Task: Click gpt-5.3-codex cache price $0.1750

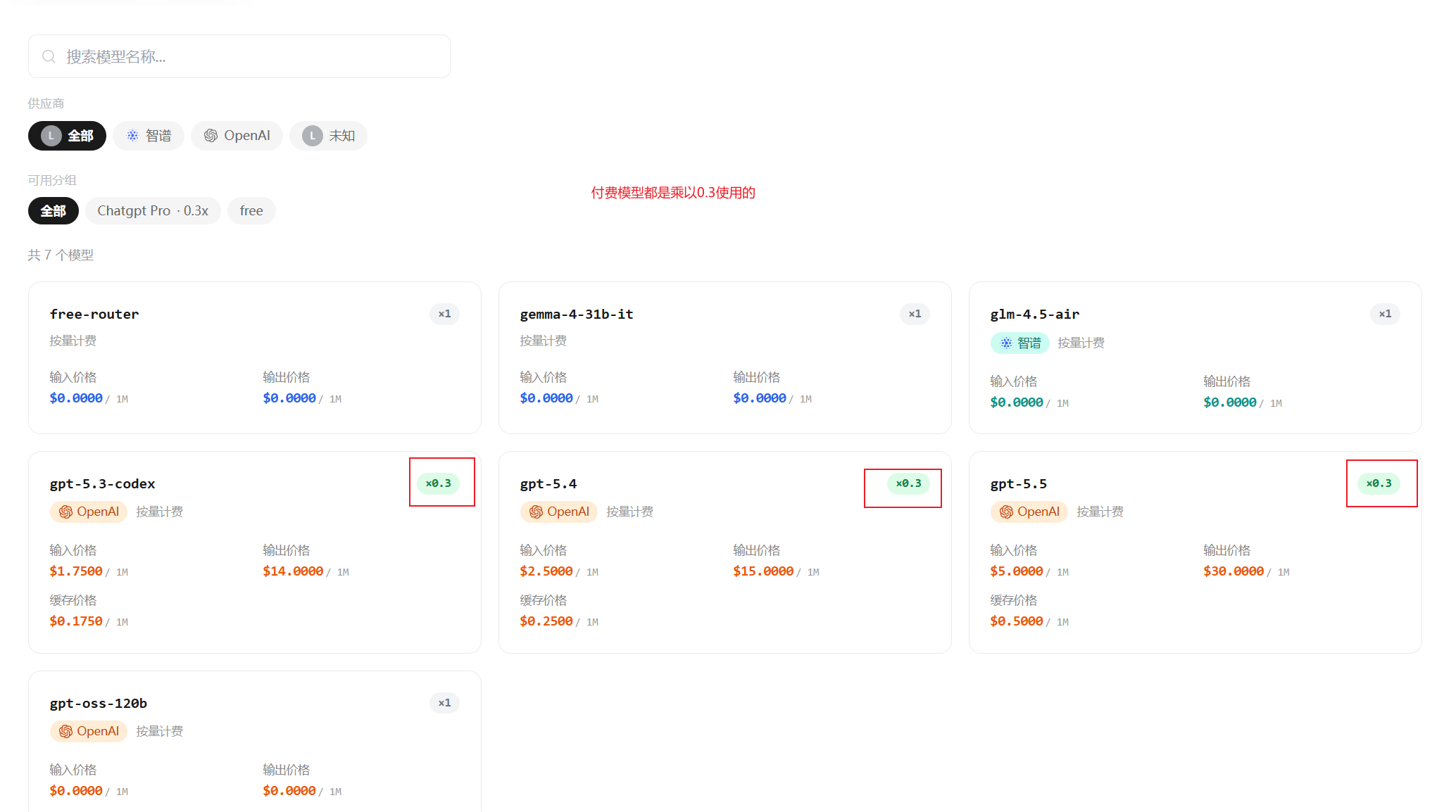Action: pyautogui.click(x=76, y=621)
